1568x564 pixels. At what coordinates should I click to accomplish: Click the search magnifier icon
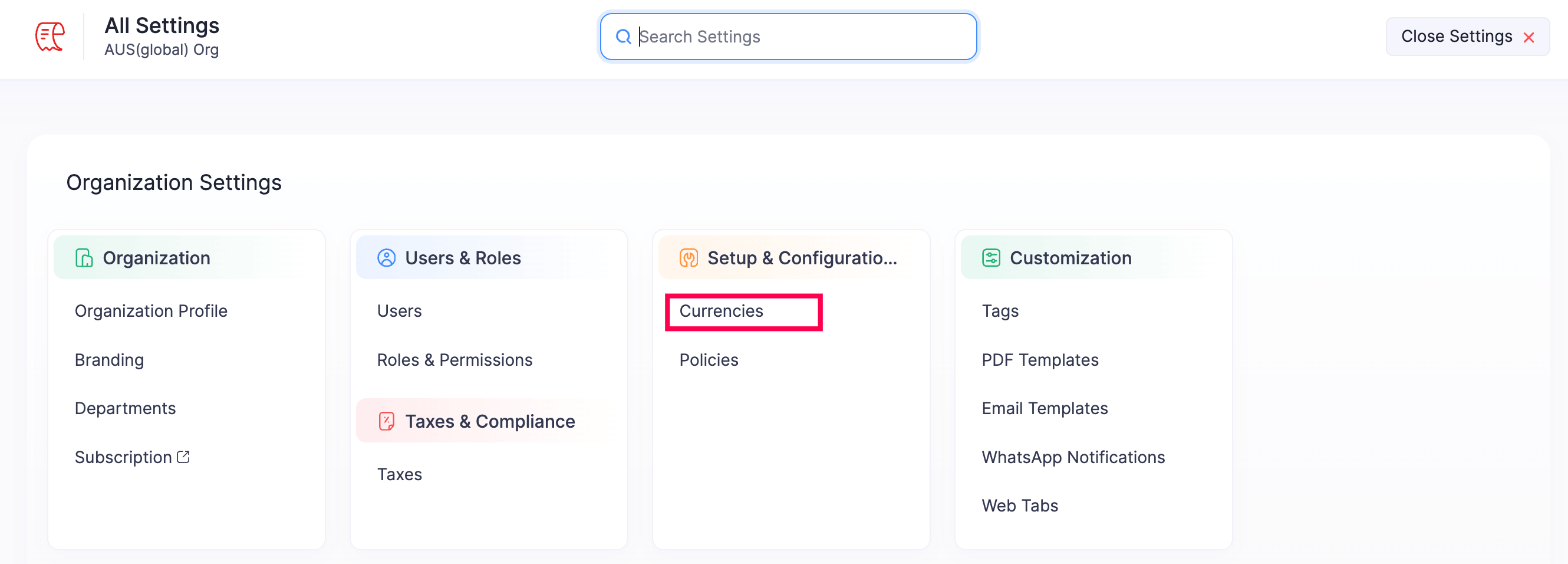[x=622, y=37]
